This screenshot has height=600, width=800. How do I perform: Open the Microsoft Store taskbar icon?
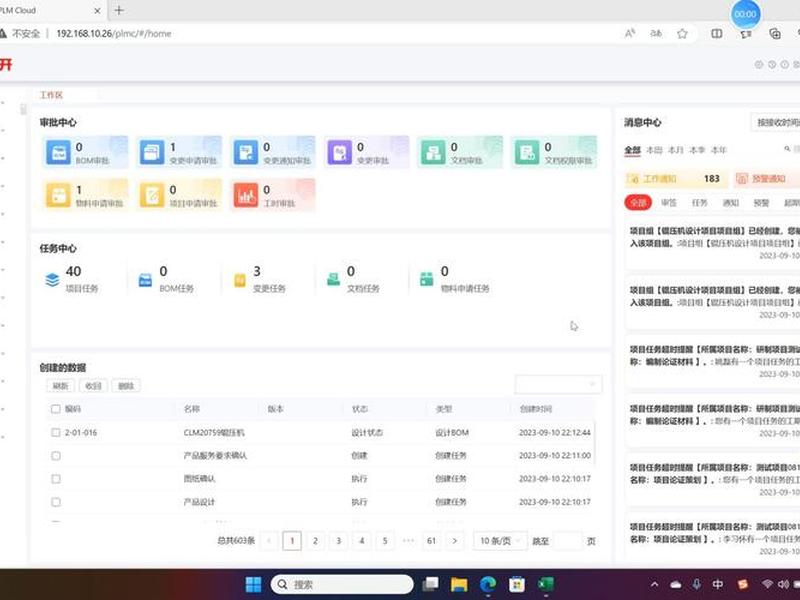(517, 584)
